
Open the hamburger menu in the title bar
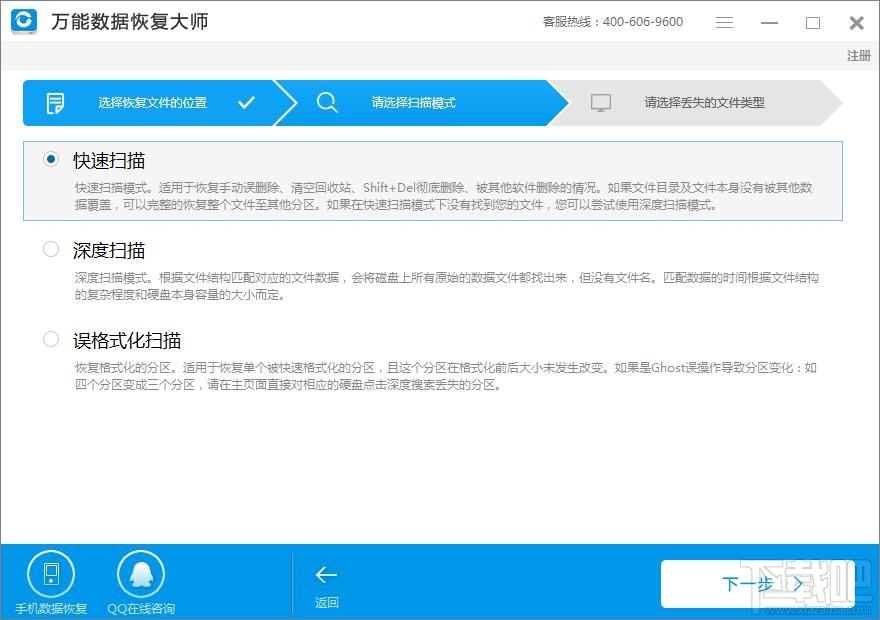(725, 22)
